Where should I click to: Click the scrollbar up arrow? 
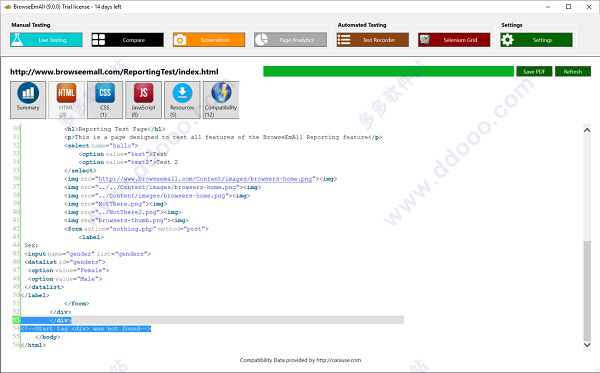coord(587,130)
